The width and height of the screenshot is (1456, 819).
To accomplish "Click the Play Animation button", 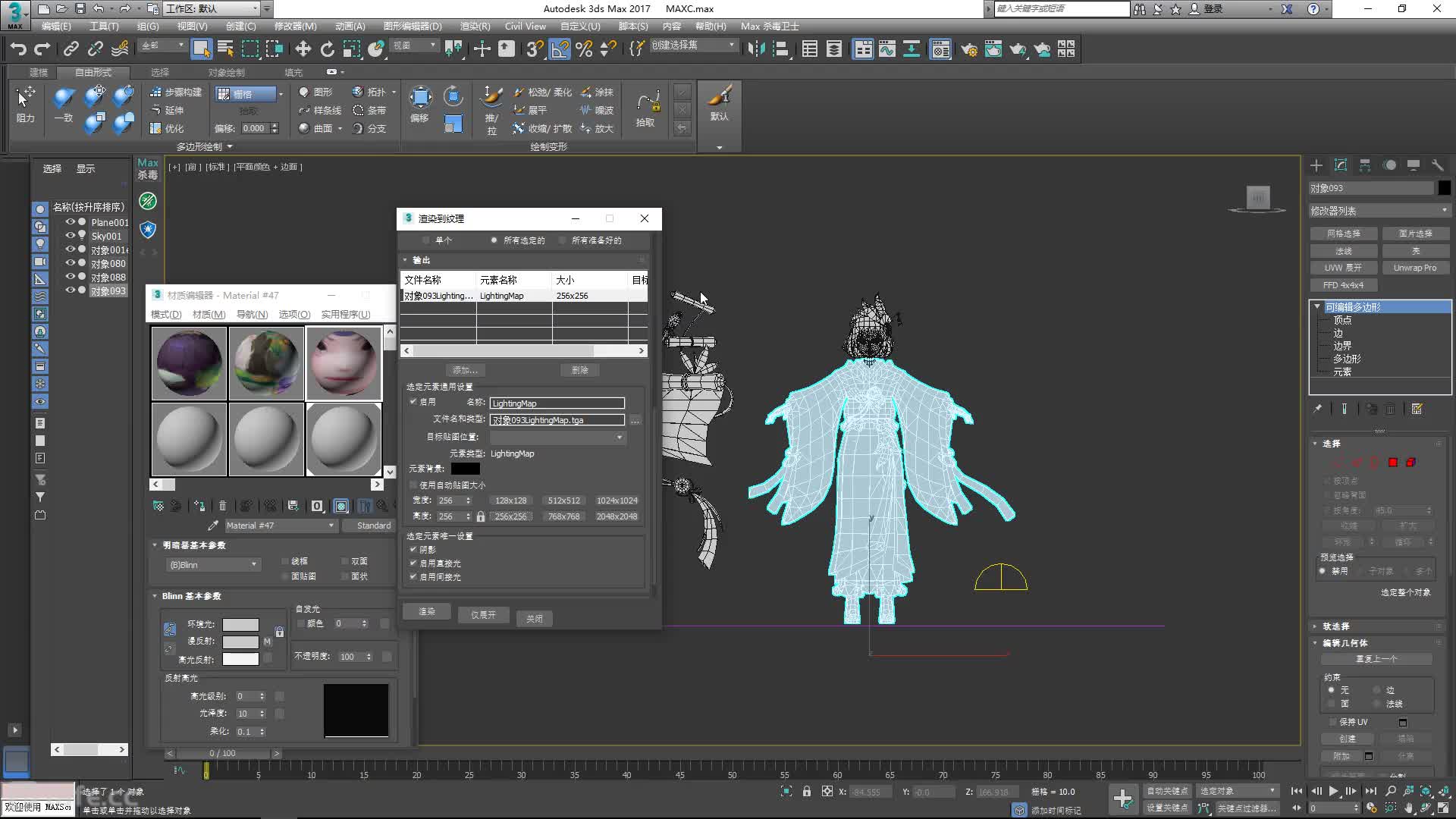I will 1333,791.
